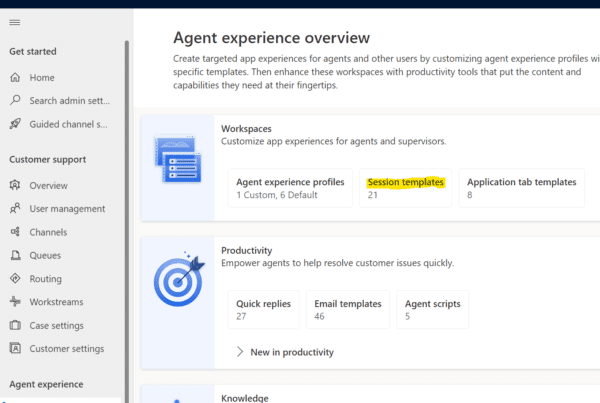
Task: Open highlighted Session templates tile
Action: 405,188
